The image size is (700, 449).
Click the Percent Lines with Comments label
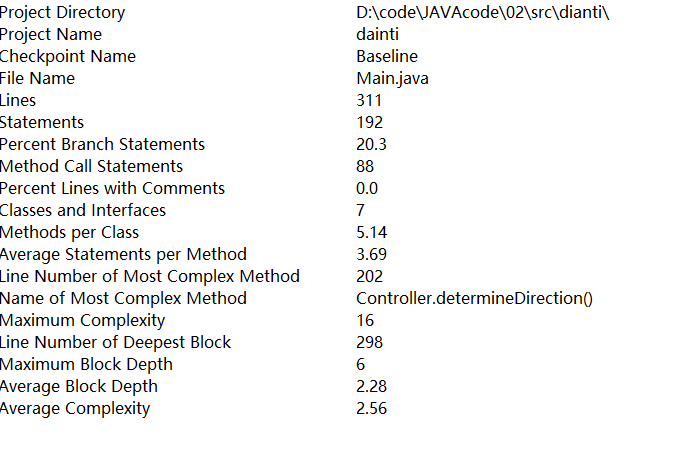(x=112, y=188)
